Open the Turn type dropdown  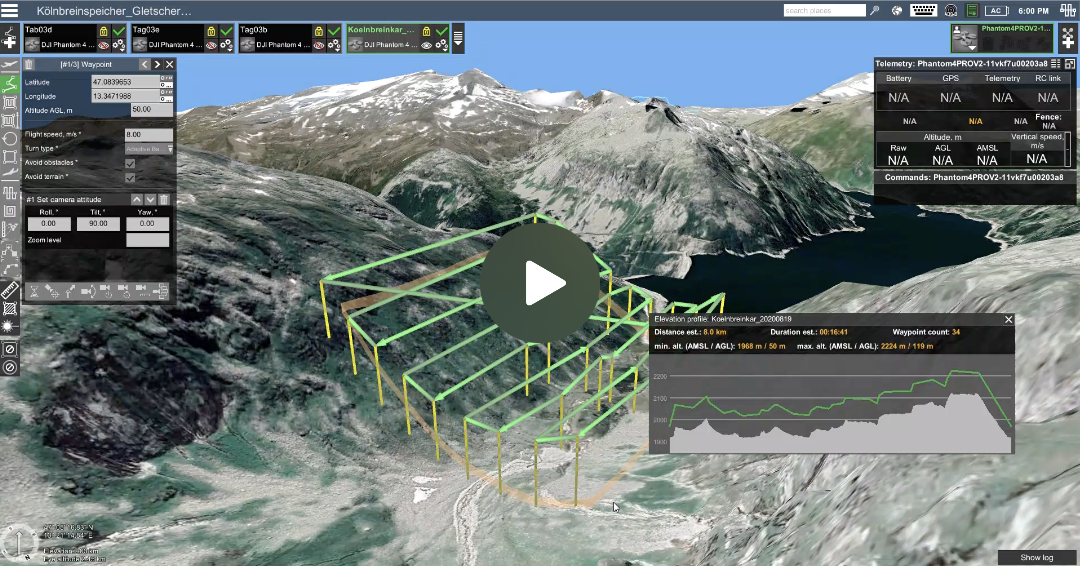[148, 149]
